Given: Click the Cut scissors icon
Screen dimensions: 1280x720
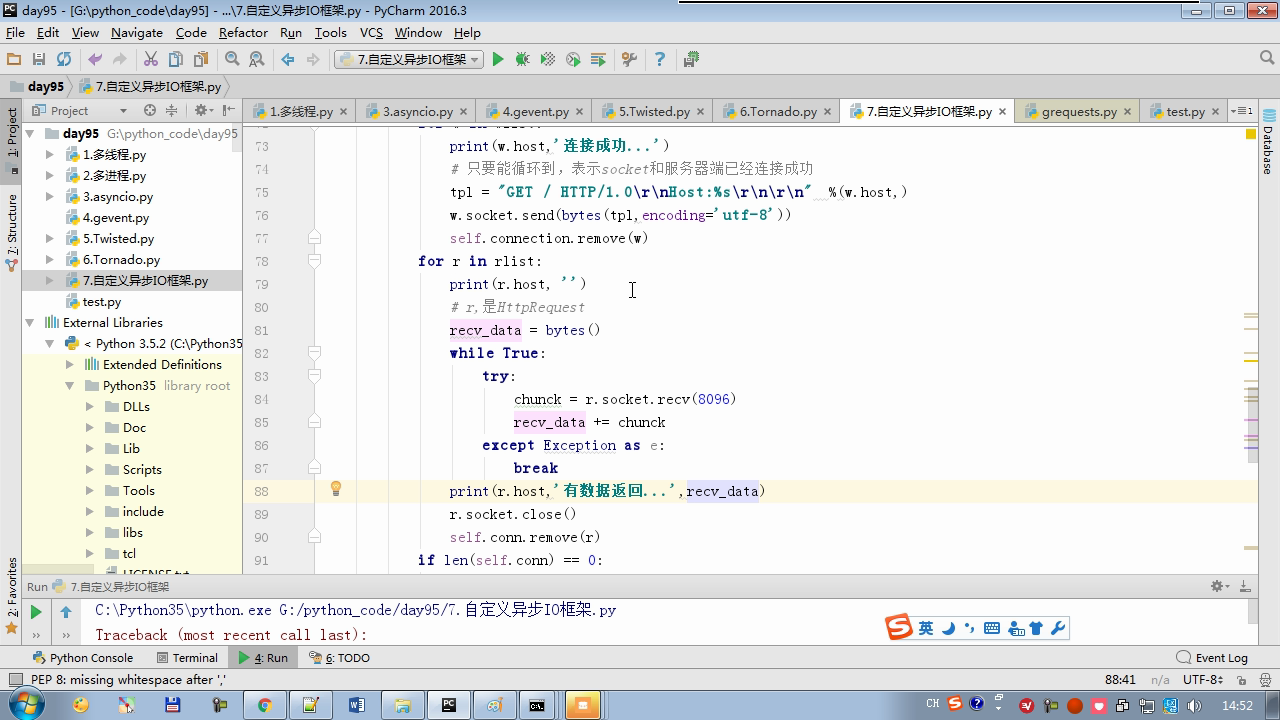Looking at the screenshot, I should (151, 60).
